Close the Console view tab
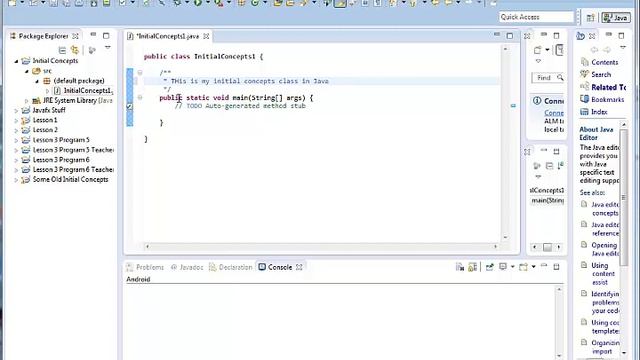 click(299, 267)
